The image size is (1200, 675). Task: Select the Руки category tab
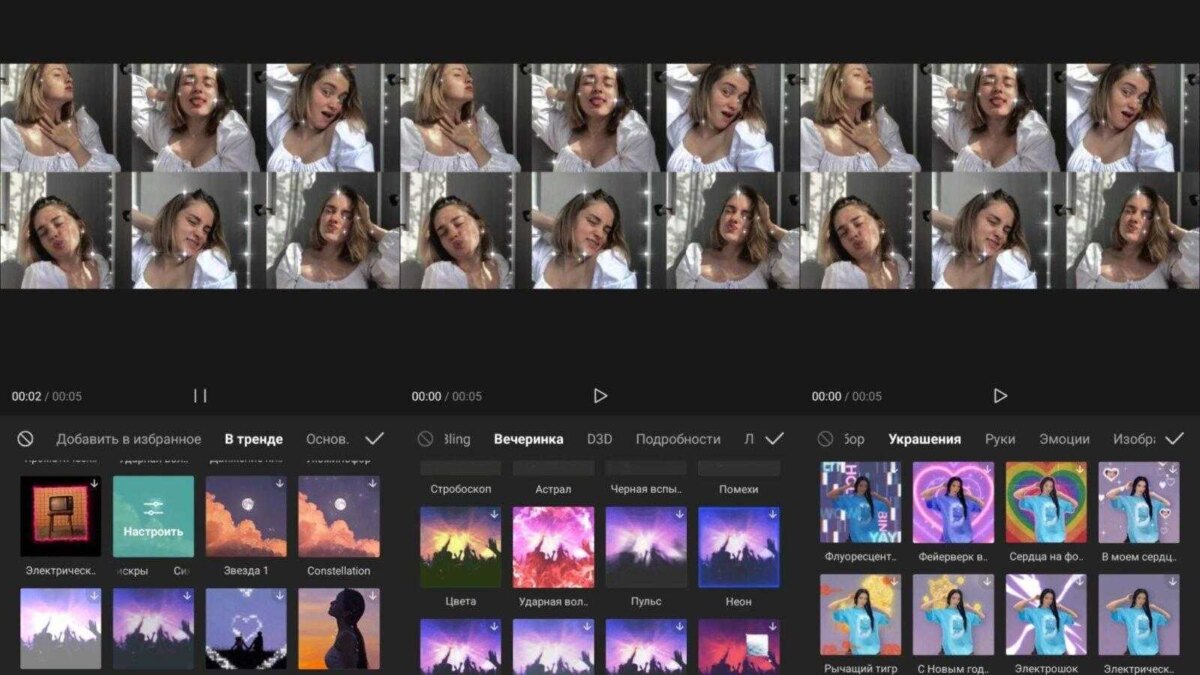(1000, 439)
